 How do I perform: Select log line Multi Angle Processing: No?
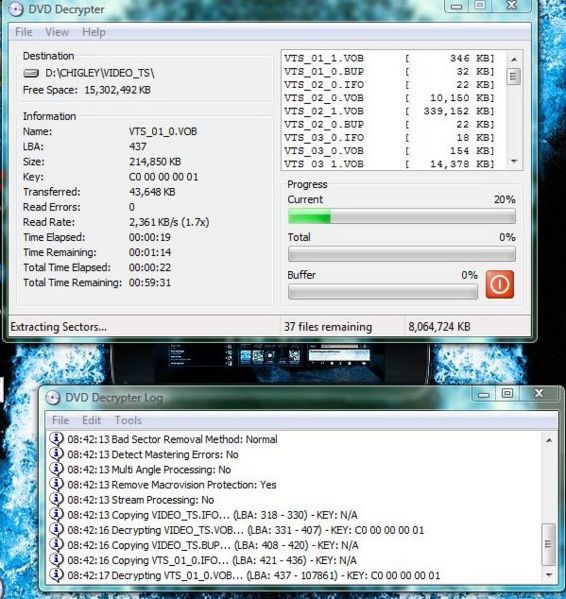tap(149, 469)
